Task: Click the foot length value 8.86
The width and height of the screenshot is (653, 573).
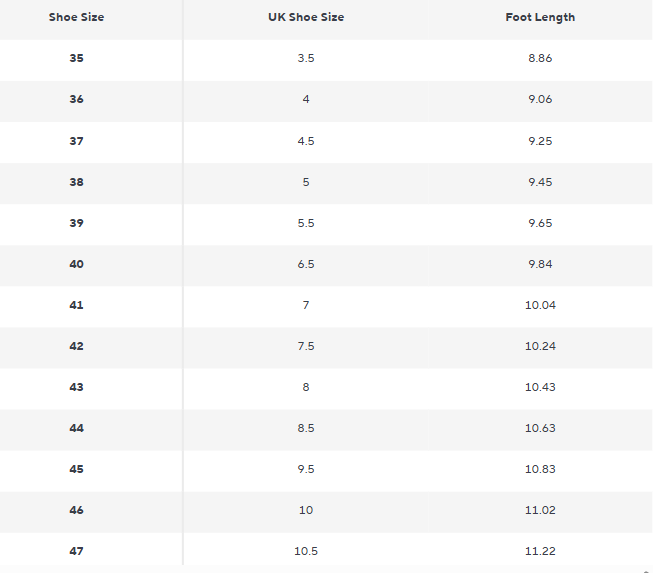Action: tap(540, 59)
